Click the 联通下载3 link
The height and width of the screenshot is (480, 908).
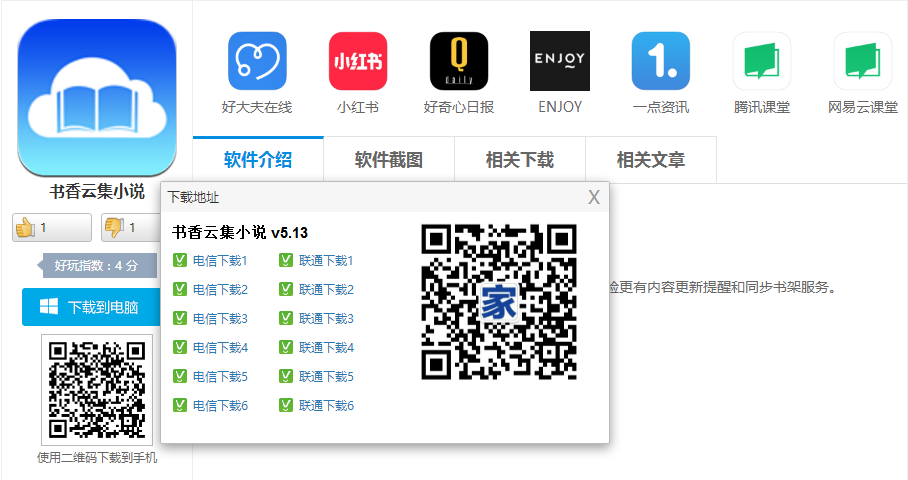coord(326,318)
